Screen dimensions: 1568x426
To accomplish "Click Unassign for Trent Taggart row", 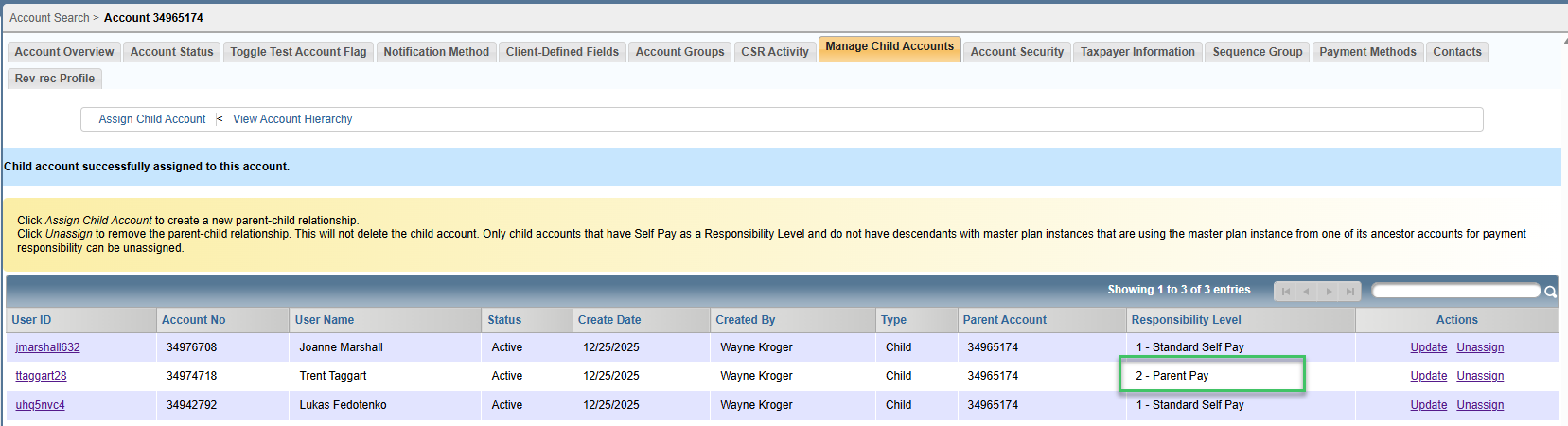I will point(1480,376).
